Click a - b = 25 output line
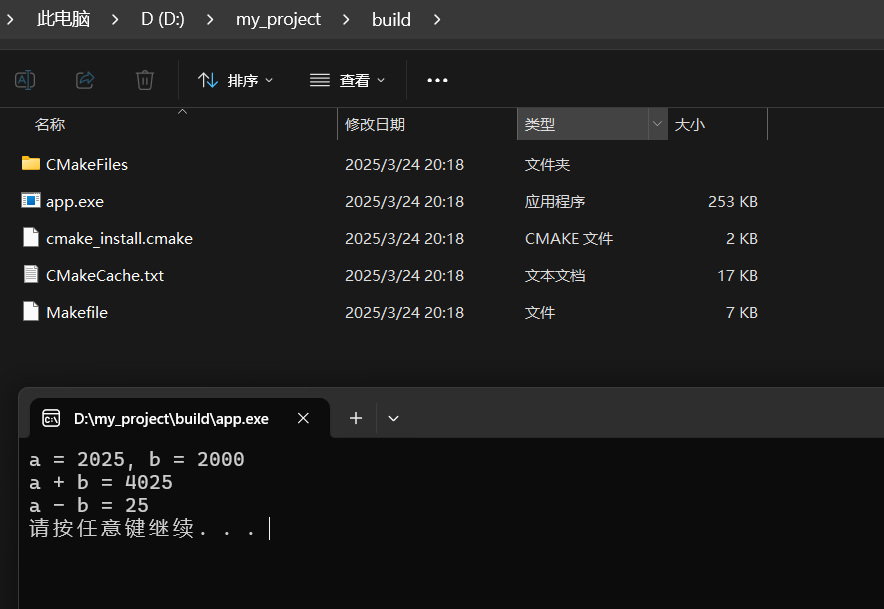The image size is (884, 609). coord(89,505)
